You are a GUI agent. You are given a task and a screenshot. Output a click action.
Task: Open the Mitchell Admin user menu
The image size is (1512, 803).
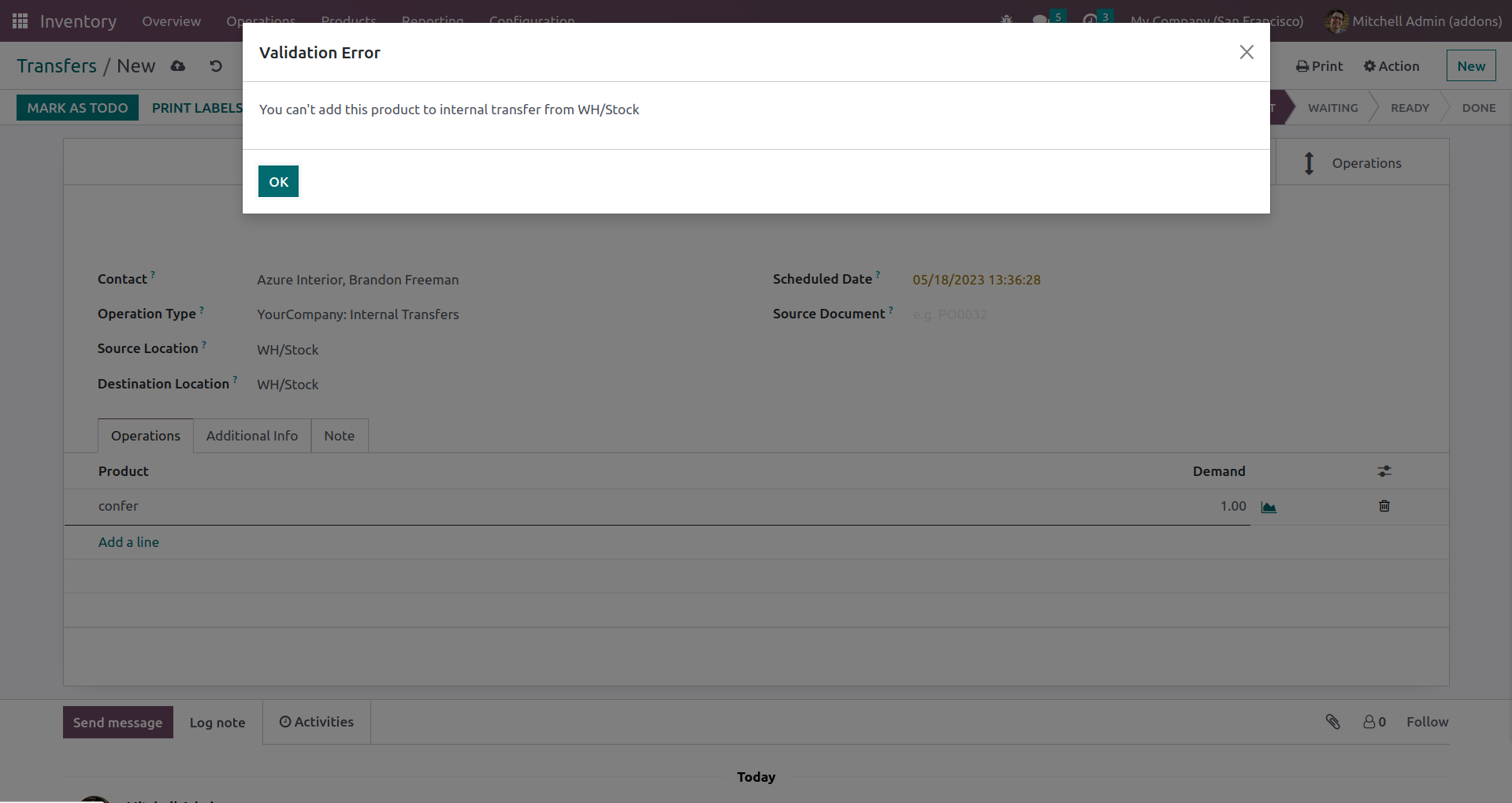1414,21
